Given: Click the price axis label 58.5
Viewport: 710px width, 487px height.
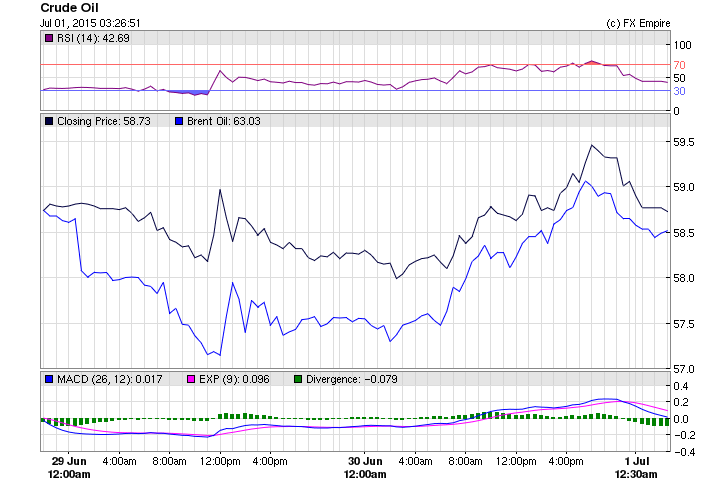Looking at the screenshot, I should tap(684, 233).
